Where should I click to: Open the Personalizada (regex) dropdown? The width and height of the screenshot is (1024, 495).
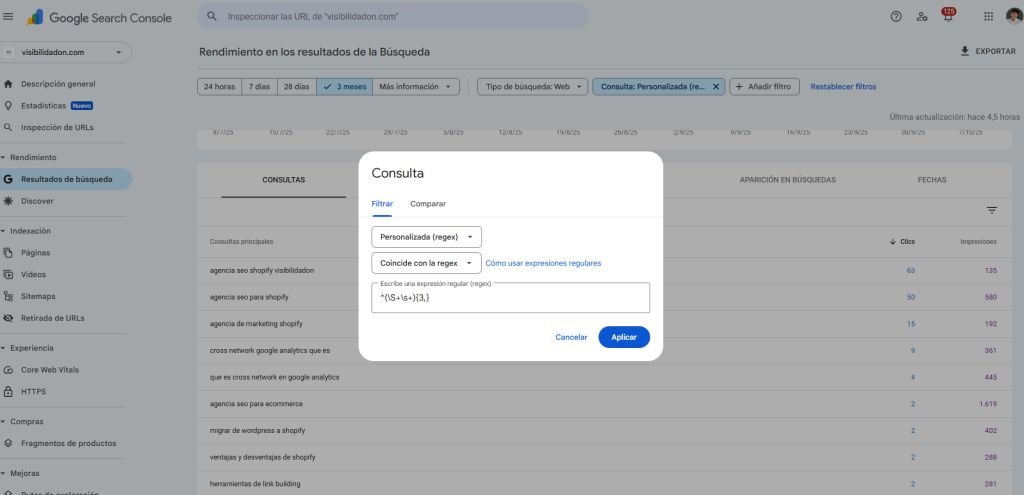click(426, 237)
